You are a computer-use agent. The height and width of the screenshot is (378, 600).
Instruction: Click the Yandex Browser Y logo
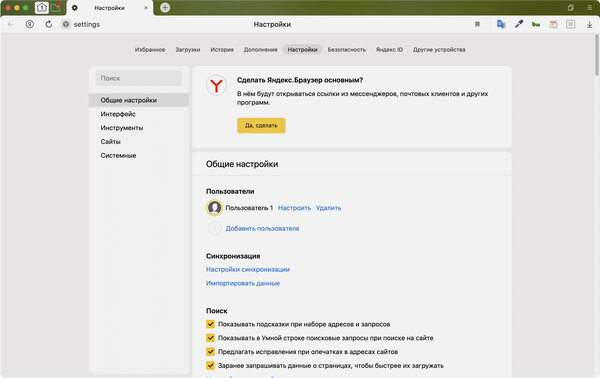pos(217,85)
